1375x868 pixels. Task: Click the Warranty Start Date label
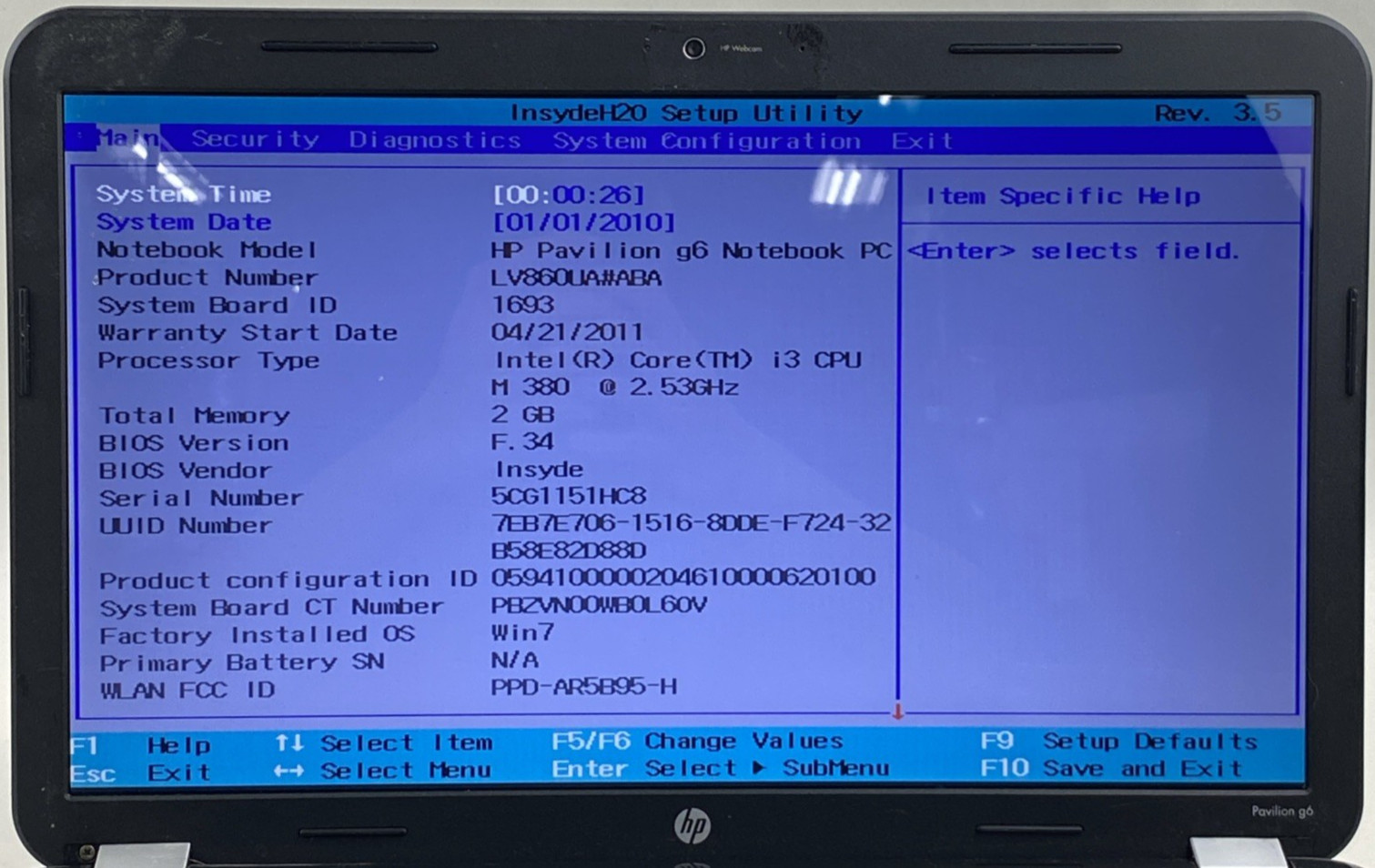pyautogui.click(x=248, y=332)
